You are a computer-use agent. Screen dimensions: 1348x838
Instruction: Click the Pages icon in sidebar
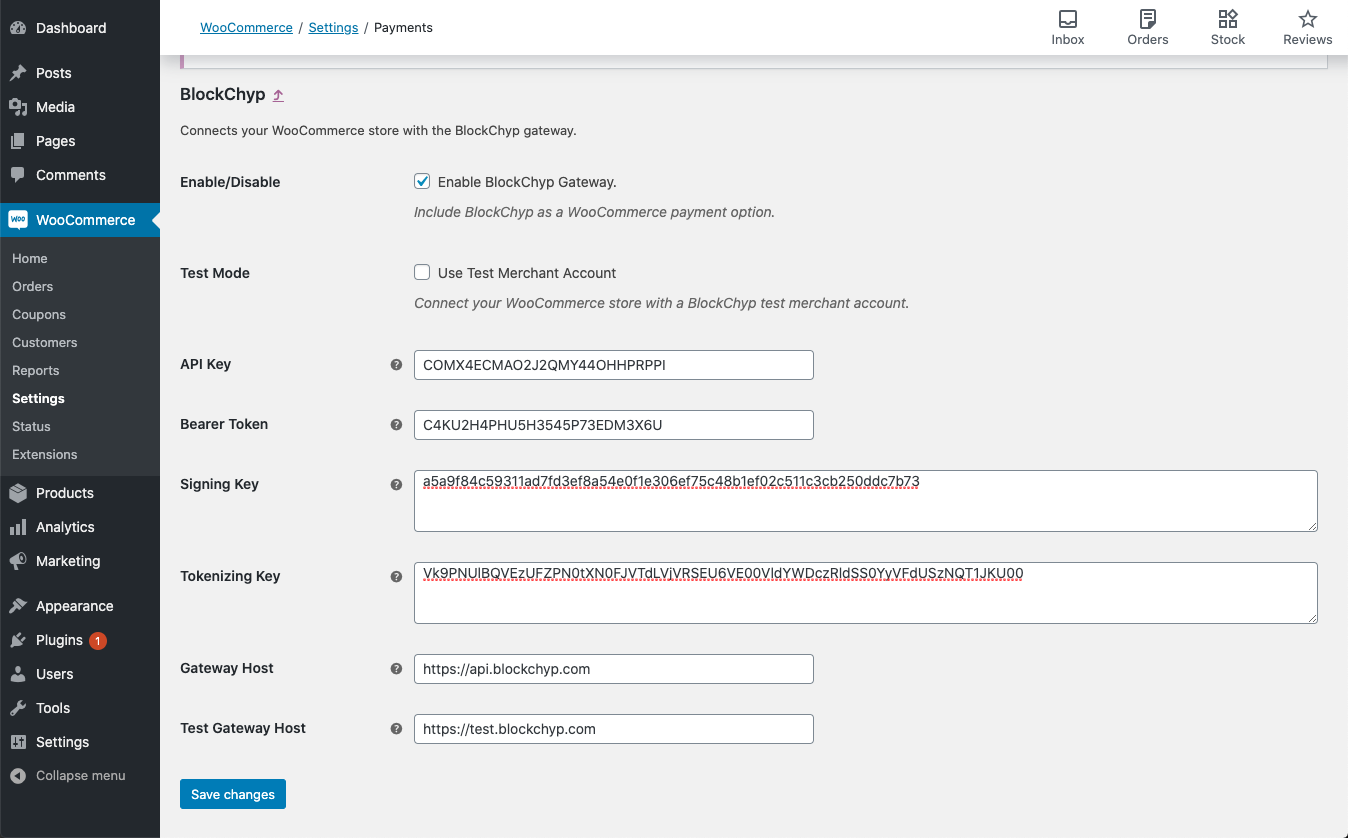pyautogui.click(x=18, y=141)
